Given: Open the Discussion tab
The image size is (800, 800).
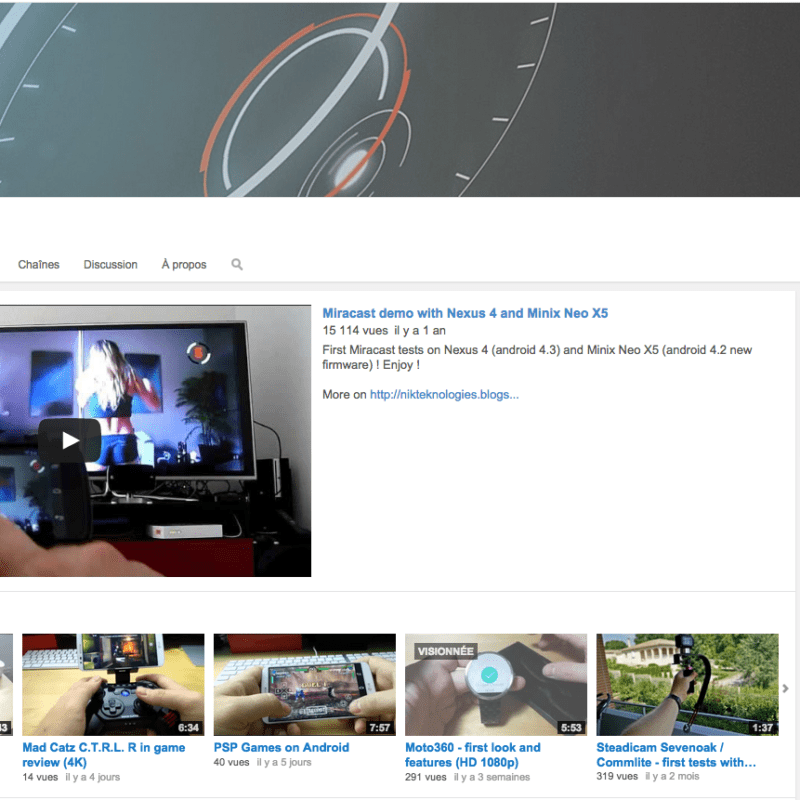Looking at the screenshot, I should pos(111,264).
